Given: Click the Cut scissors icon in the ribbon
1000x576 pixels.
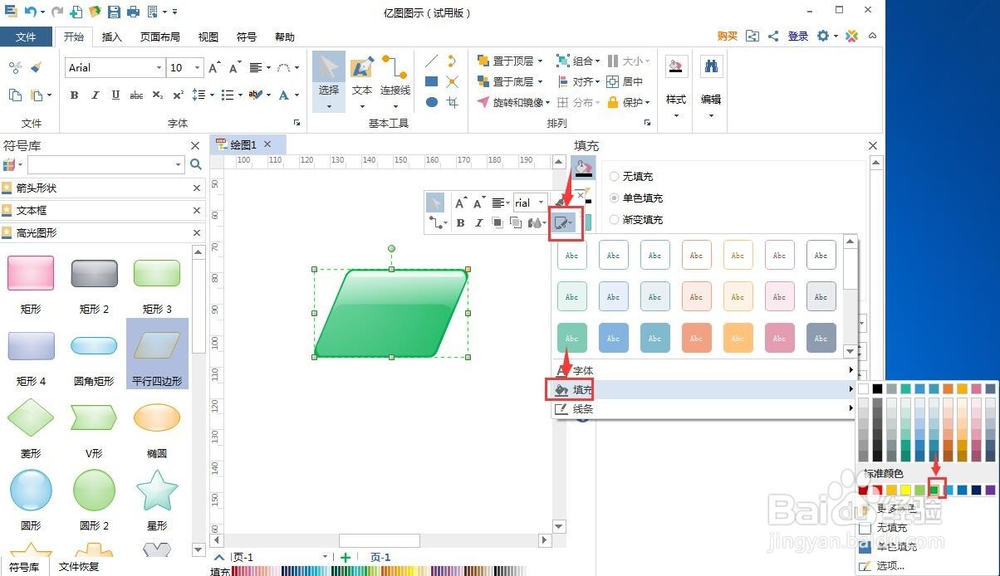Looking at the screenshot, I should (15, 68).
